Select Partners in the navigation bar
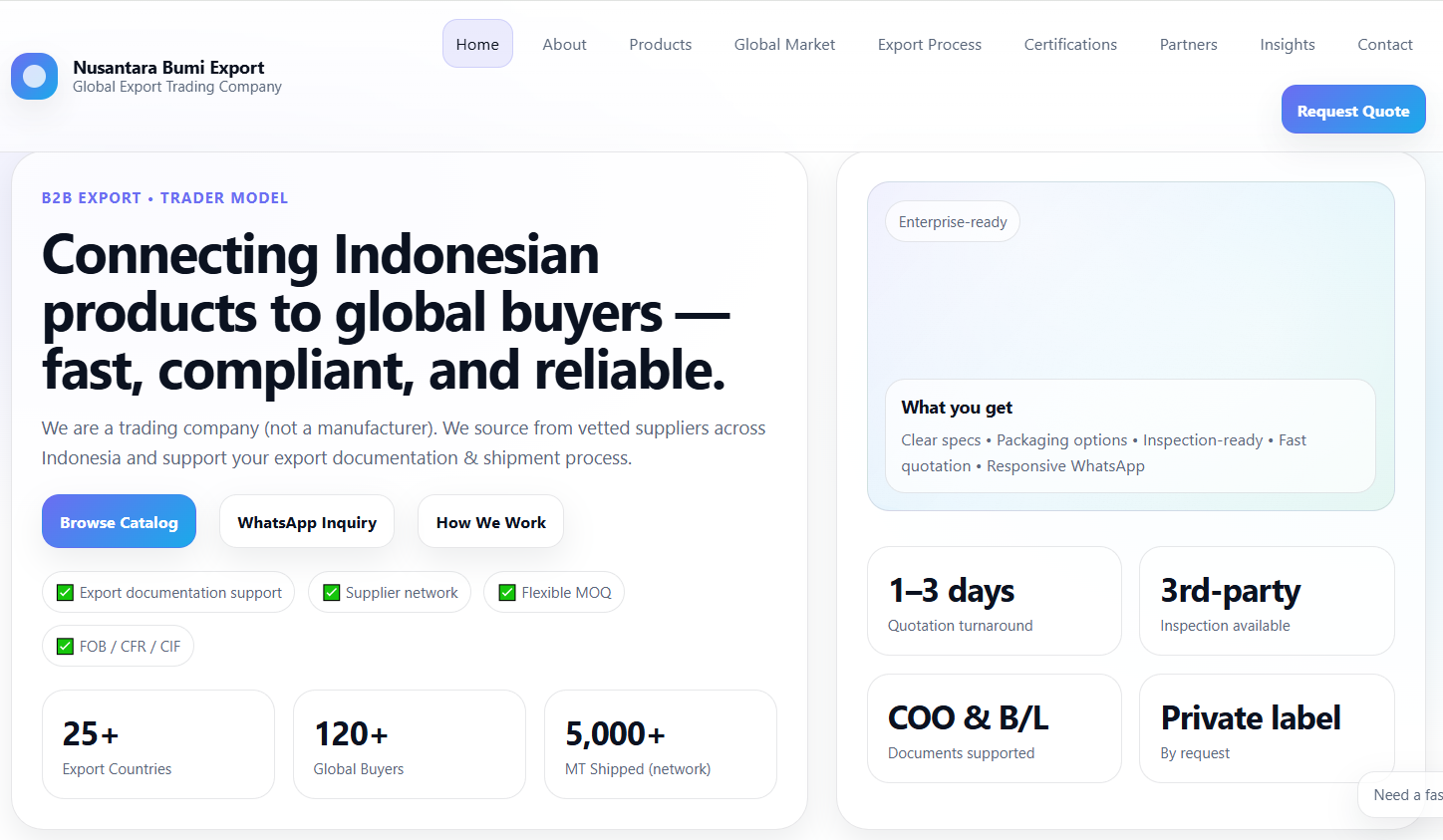This screenshot has height=840, width=1443. coord(1188,45)
